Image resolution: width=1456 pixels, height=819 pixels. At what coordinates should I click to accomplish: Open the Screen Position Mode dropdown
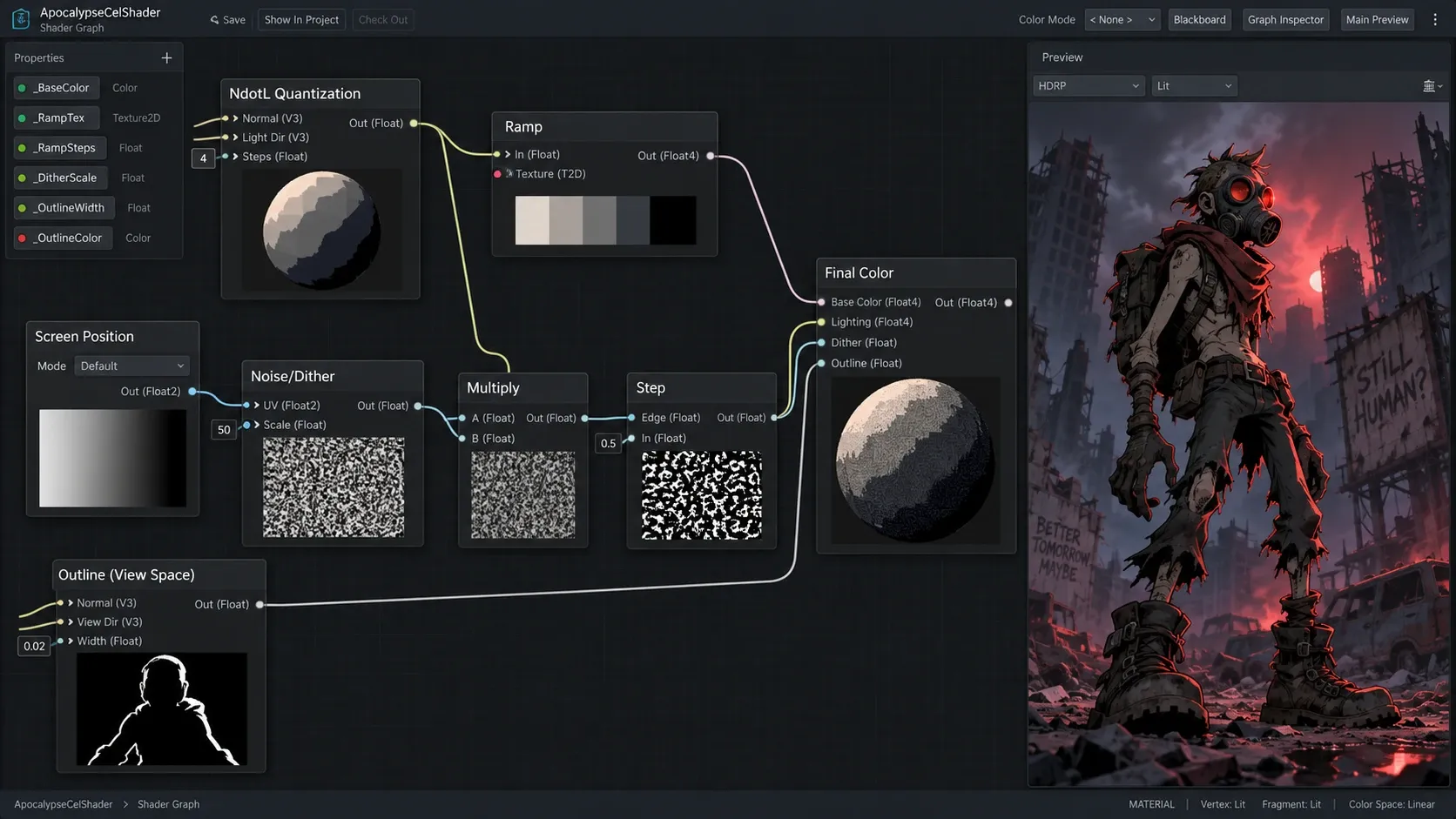point(132,366)
